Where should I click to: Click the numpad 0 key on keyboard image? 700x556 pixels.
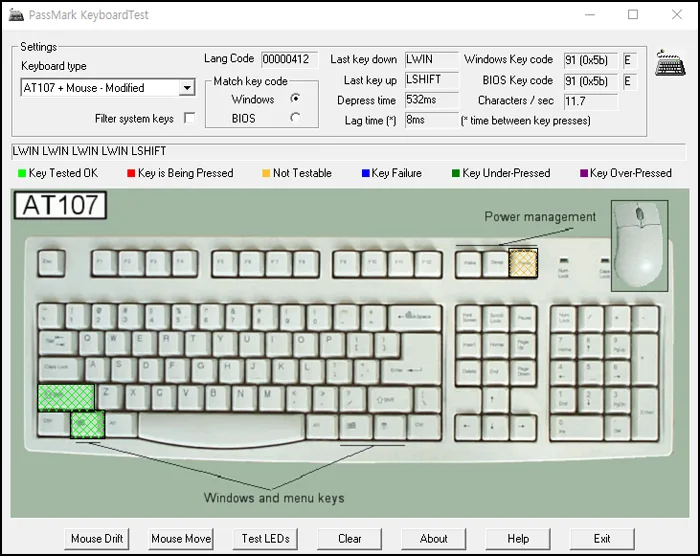click(576, 427)
